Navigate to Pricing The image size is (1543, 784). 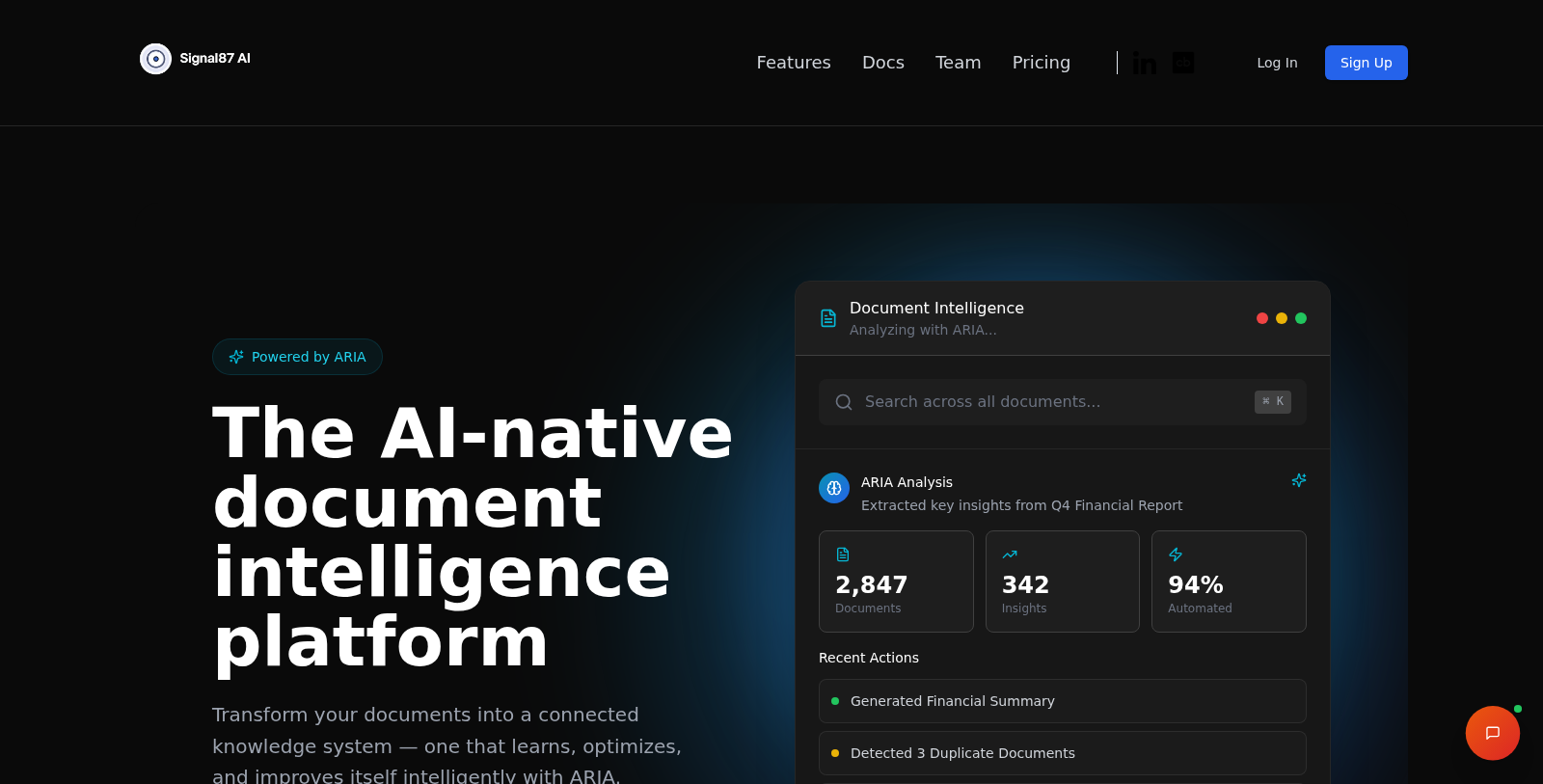(x=1041, y=63)
